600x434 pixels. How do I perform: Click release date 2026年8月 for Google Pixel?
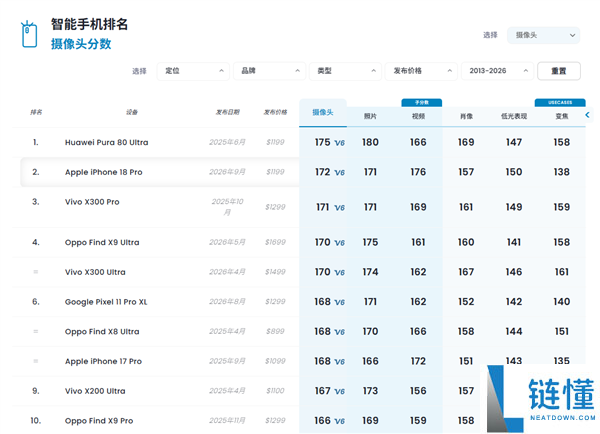point(227,302)
